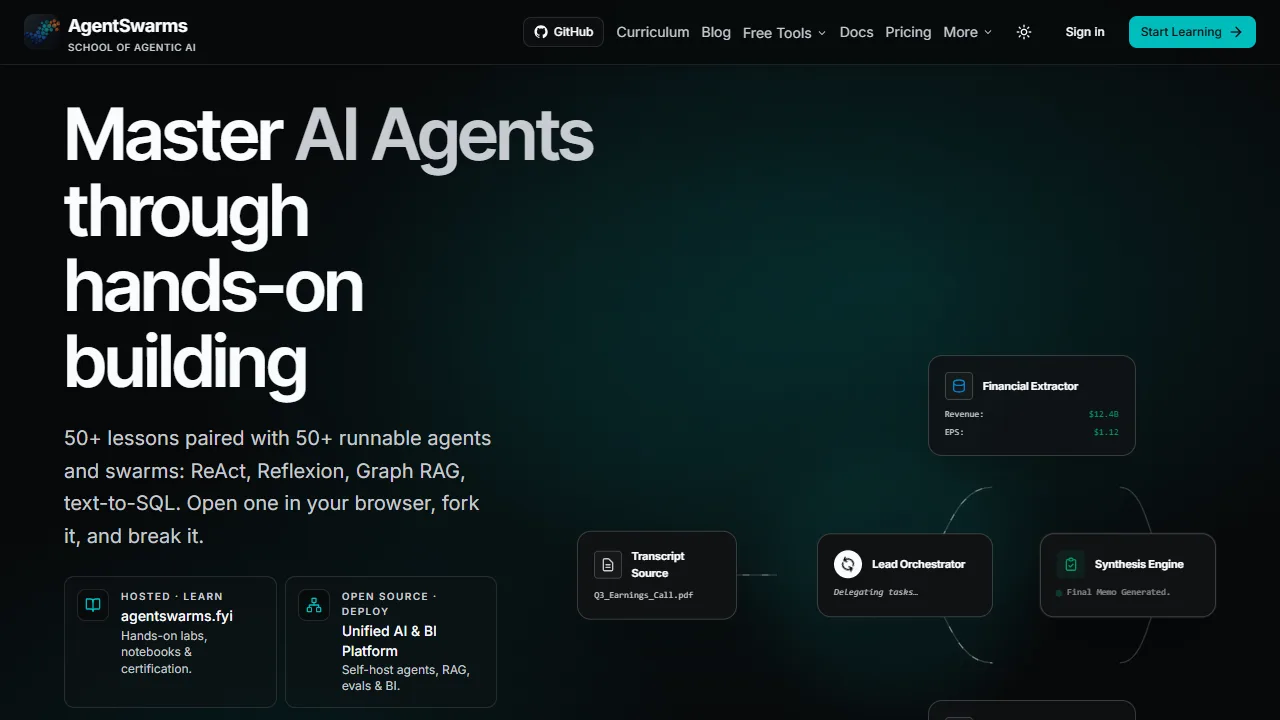Open the AgentSwarms home title link

(128, 26)
